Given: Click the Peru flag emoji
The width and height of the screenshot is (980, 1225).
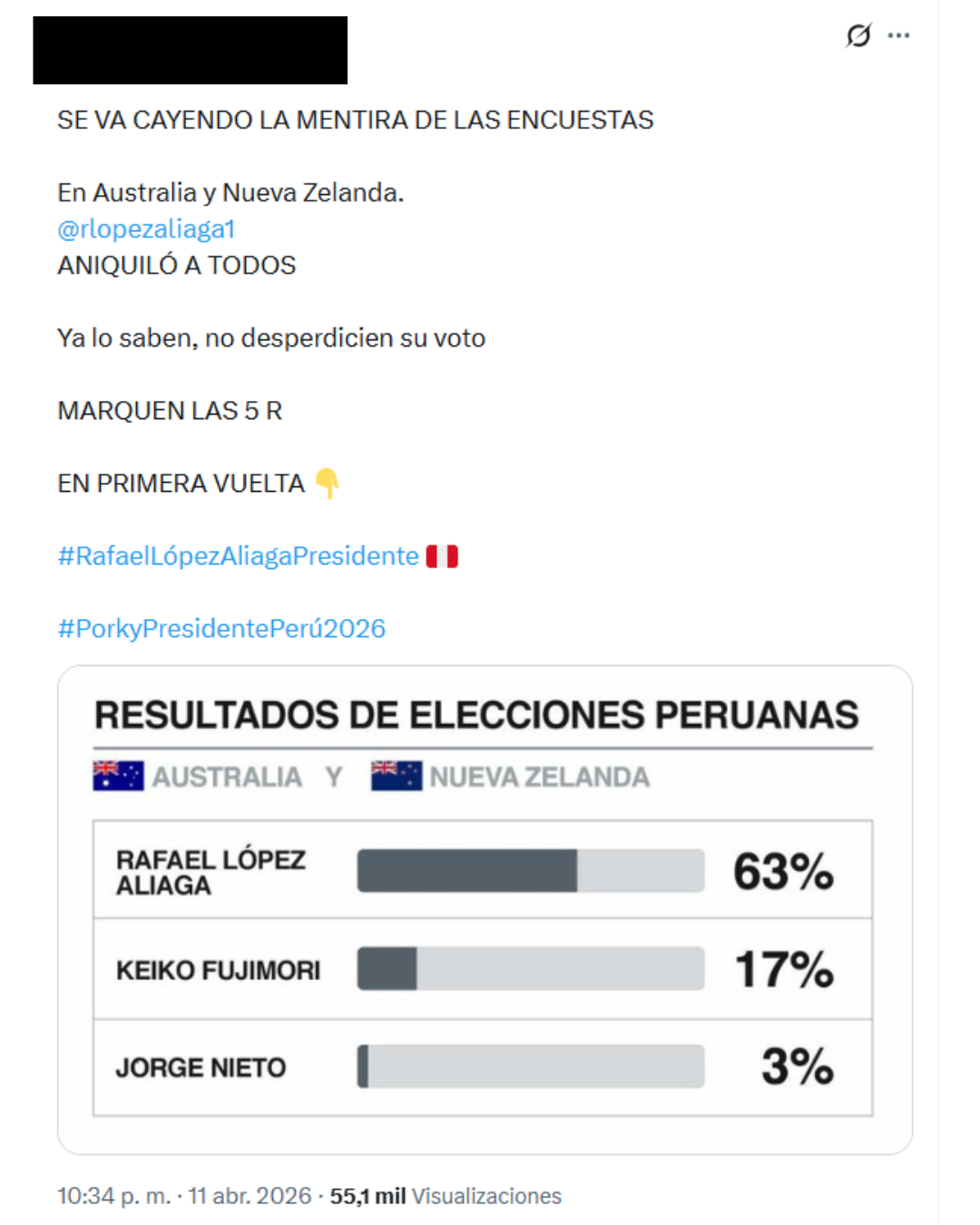Looking at the screenshot, I should click(x=442, y=556).
